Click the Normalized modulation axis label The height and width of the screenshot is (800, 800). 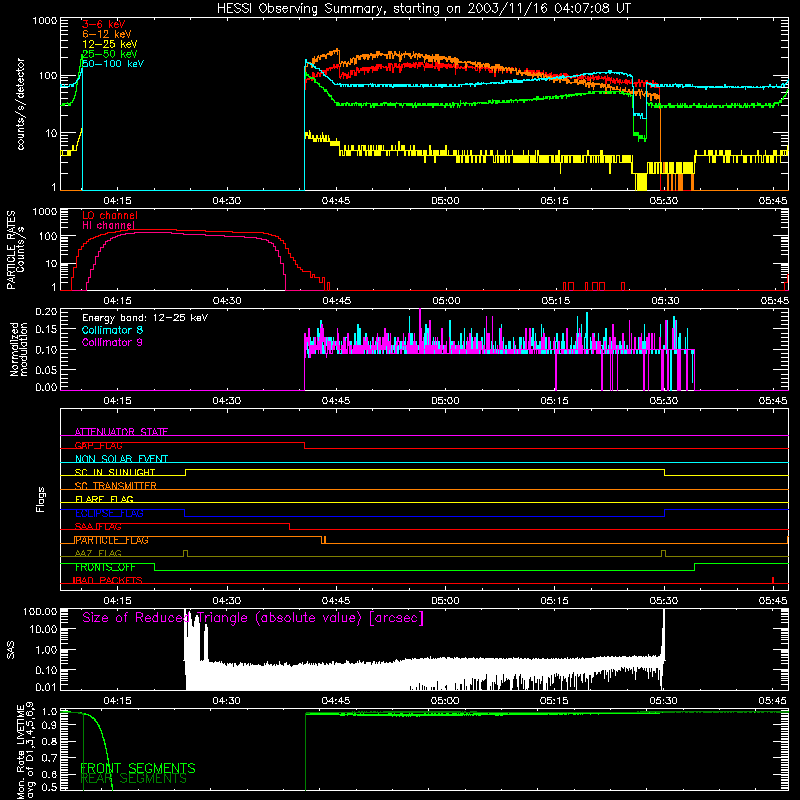18,349
